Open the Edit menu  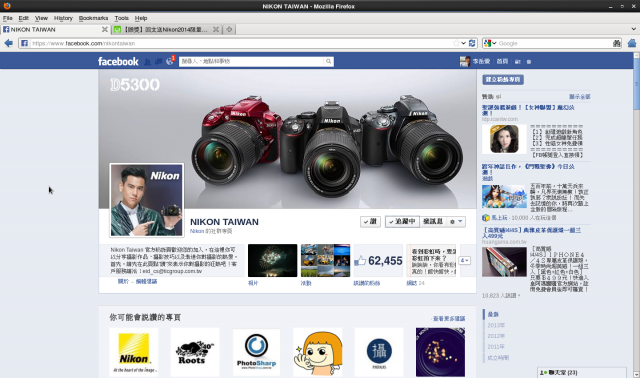(23, 18)
